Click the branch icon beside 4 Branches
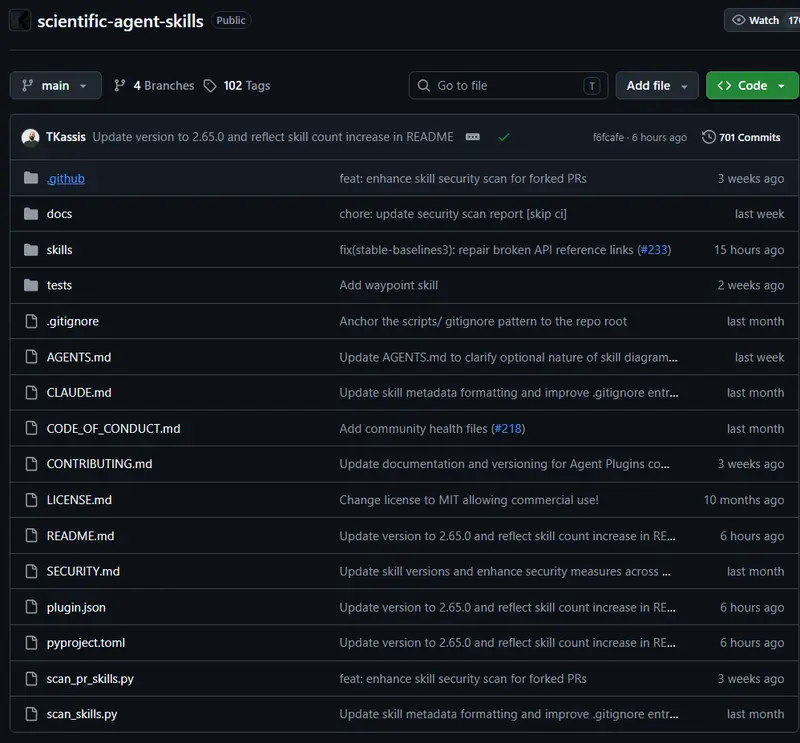Viewport: 800px width, 743px height. [119, 85]
